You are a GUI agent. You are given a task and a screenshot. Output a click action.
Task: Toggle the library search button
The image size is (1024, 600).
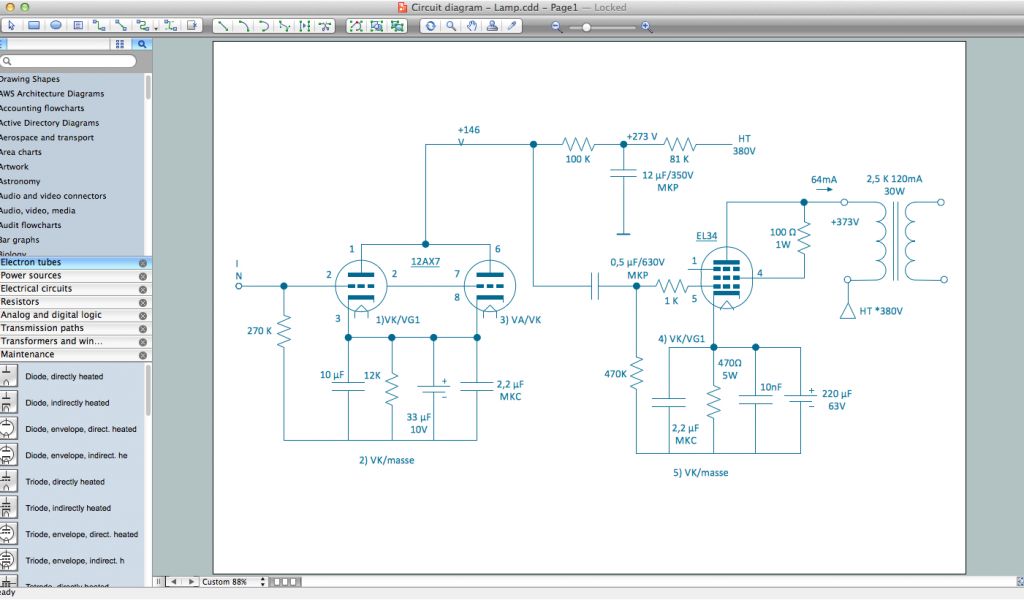pos(142,44)
